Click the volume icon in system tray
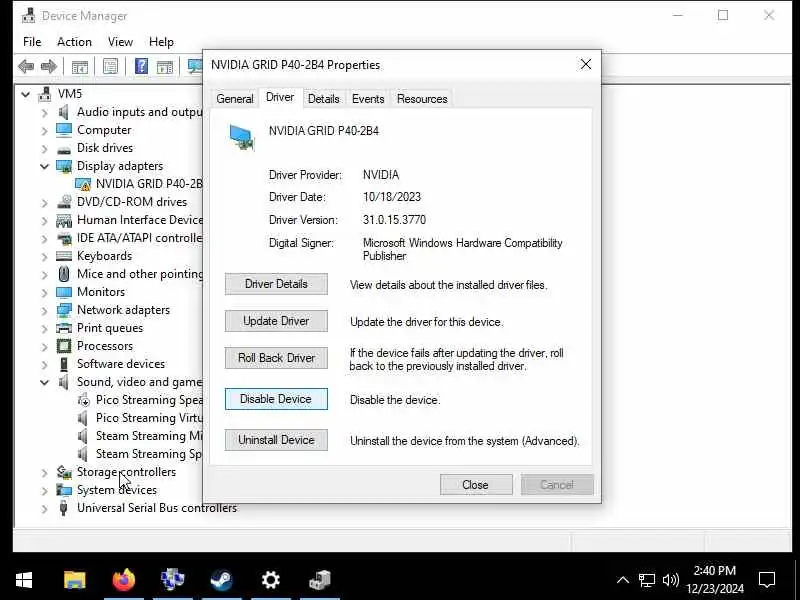The height and width of the screenshot is (600, 800). click(670, 580)
